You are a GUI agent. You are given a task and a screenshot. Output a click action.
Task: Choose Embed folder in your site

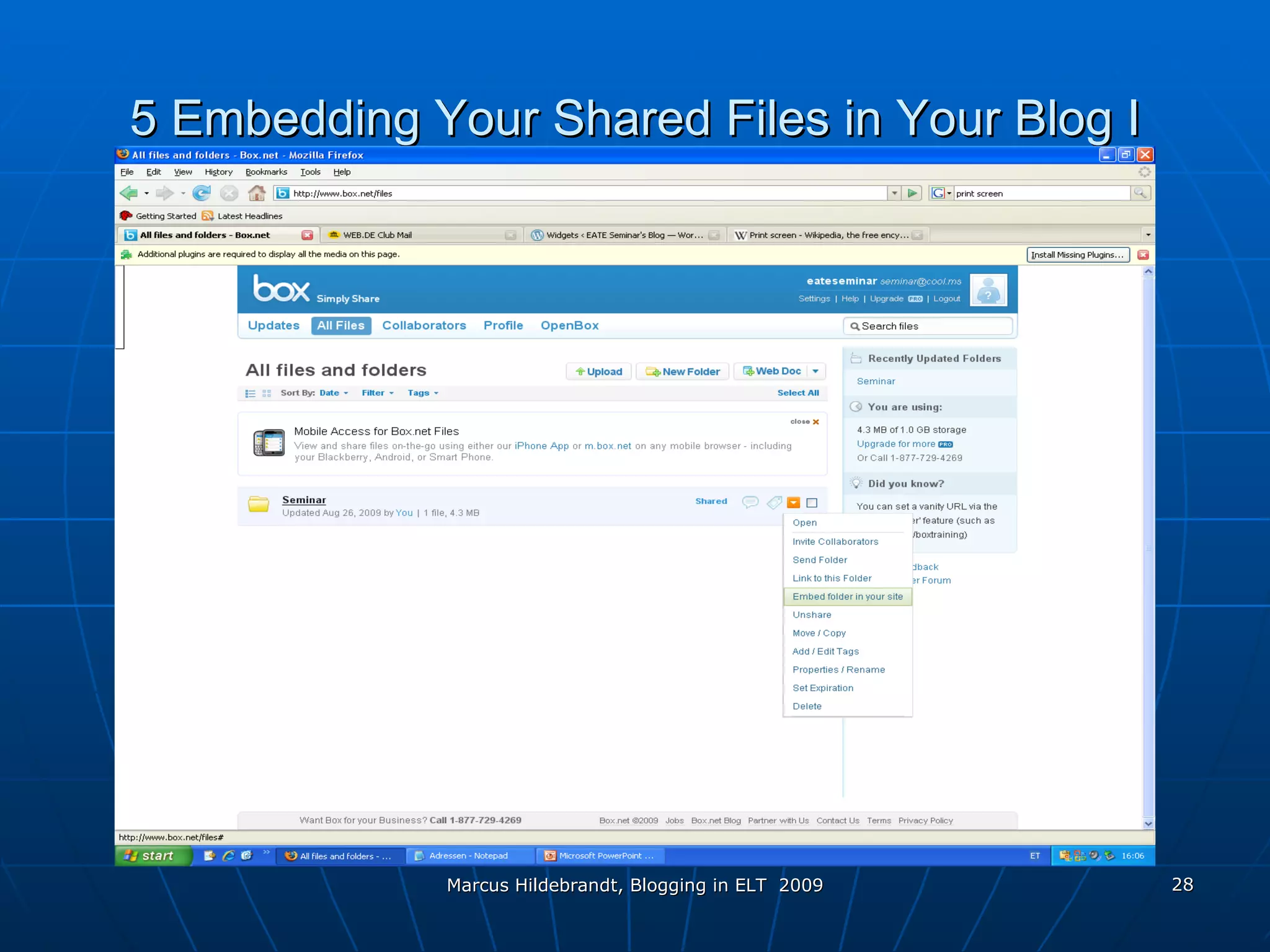point(848,596)
